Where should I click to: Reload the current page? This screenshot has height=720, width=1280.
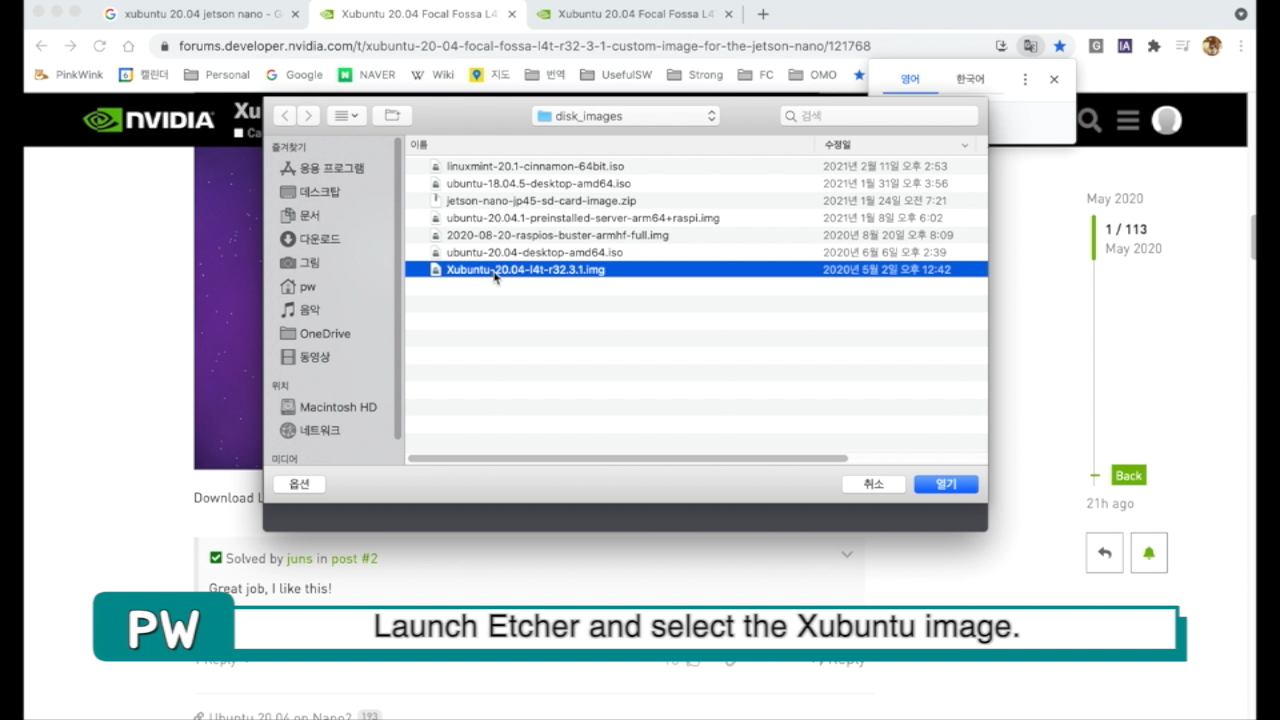pos(99,46)
